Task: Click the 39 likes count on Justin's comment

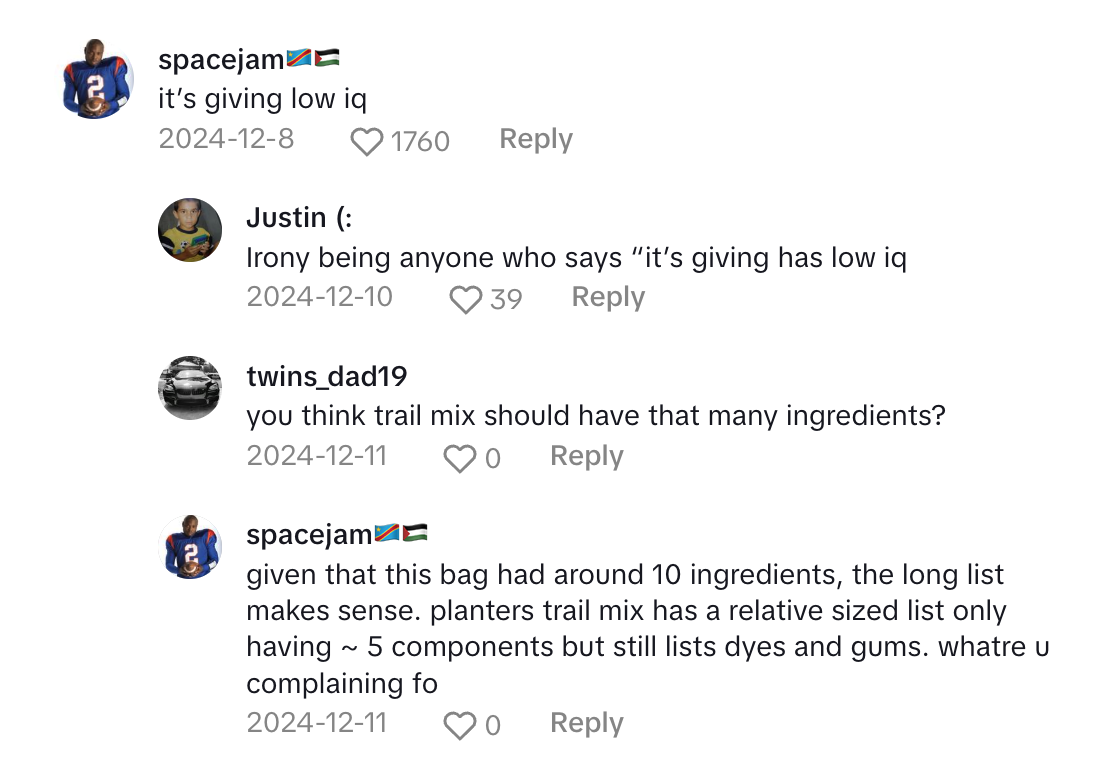Action: click(506, 299)
